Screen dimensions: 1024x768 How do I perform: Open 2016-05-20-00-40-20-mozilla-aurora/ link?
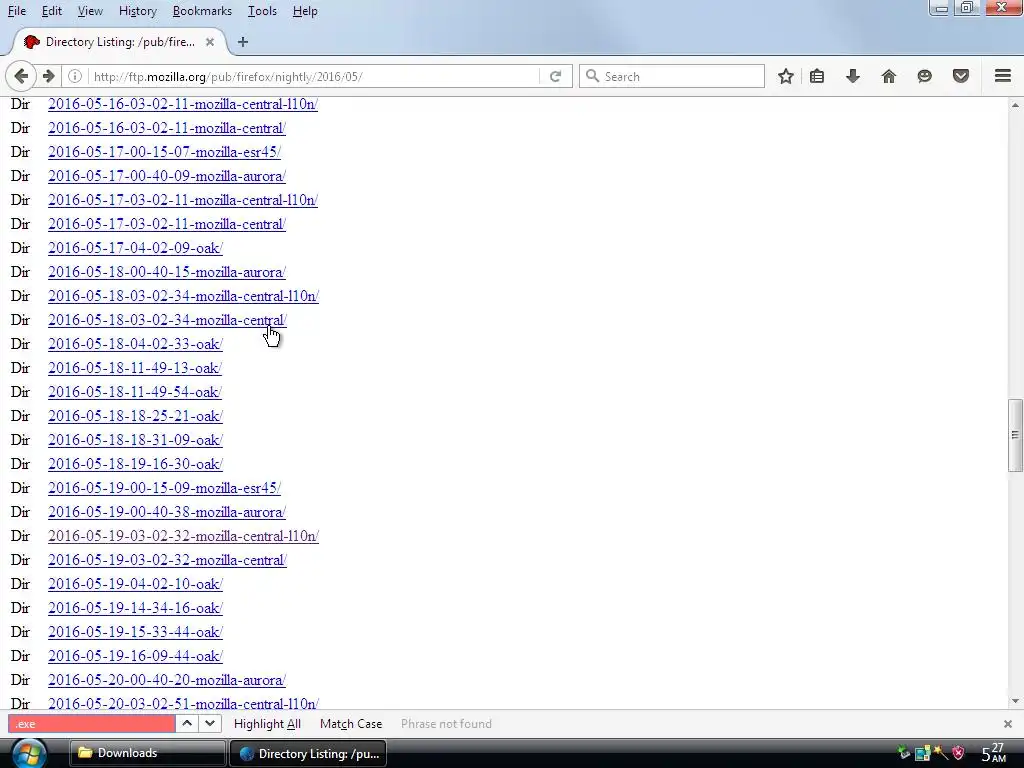pyautogui.click(x=167, y=680)
